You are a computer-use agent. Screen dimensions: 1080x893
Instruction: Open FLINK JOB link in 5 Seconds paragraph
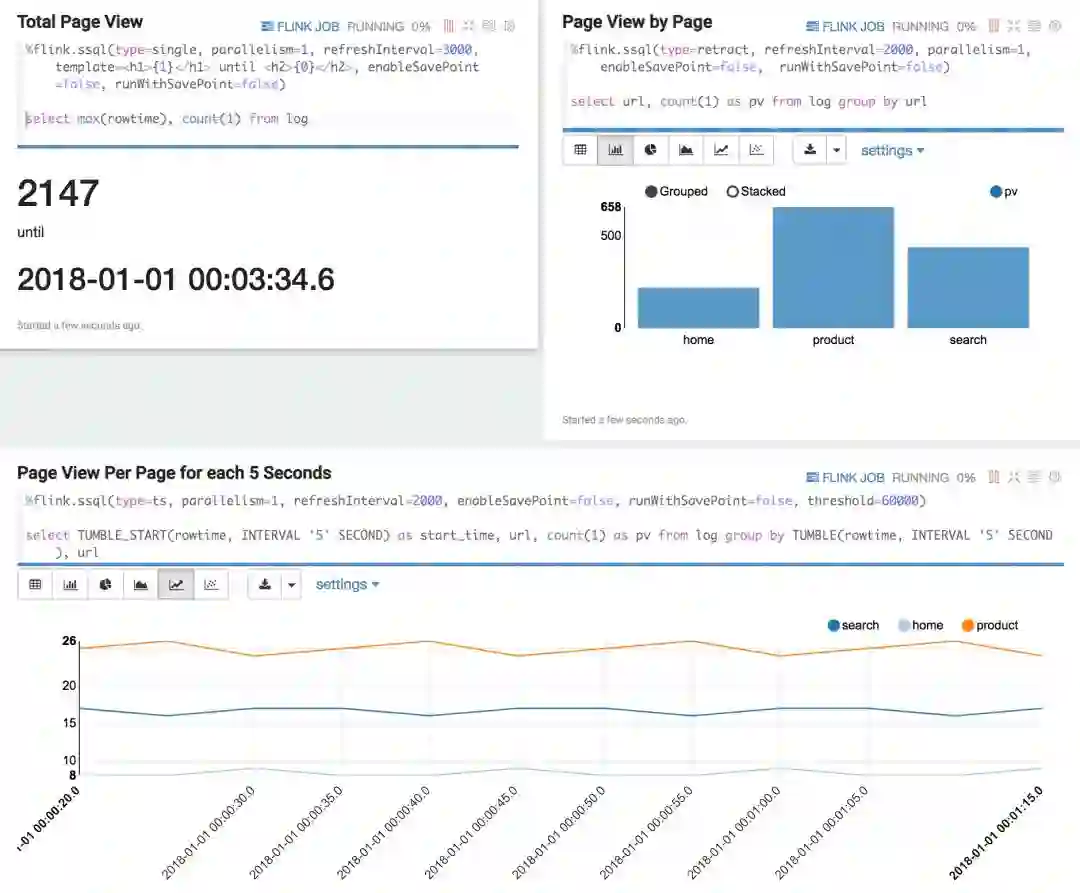click(x=845, y=477)
